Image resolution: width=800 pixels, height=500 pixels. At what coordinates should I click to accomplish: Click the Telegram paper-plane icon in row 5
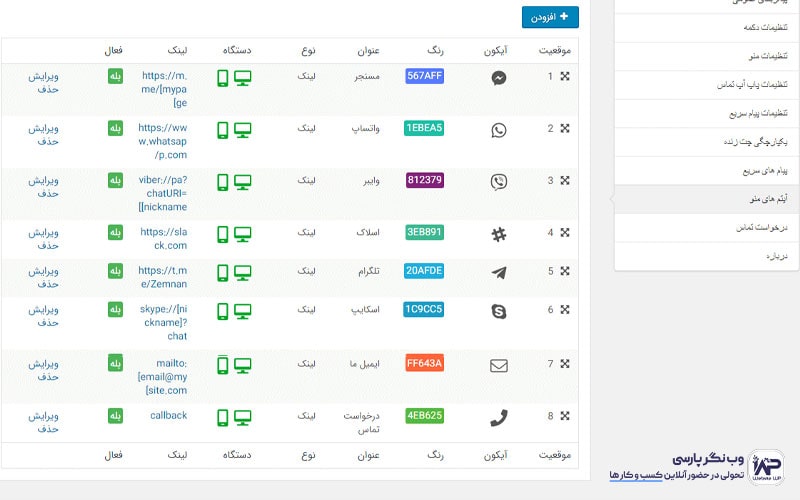click(x=498, y=272)
